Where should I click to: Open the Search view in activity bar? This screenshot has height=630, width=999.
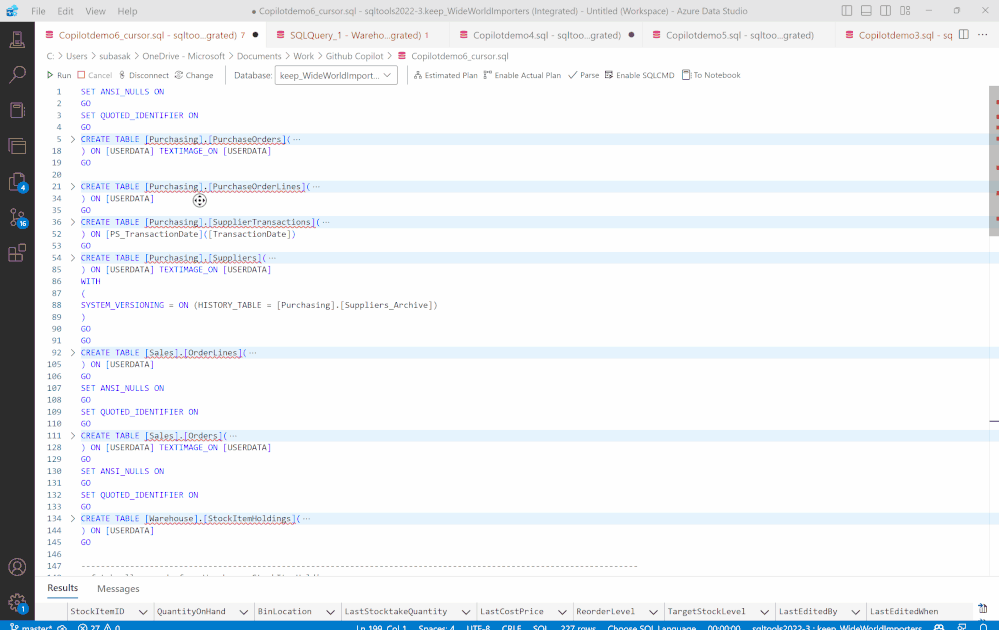pyautogui.click(x=17, y=75)
